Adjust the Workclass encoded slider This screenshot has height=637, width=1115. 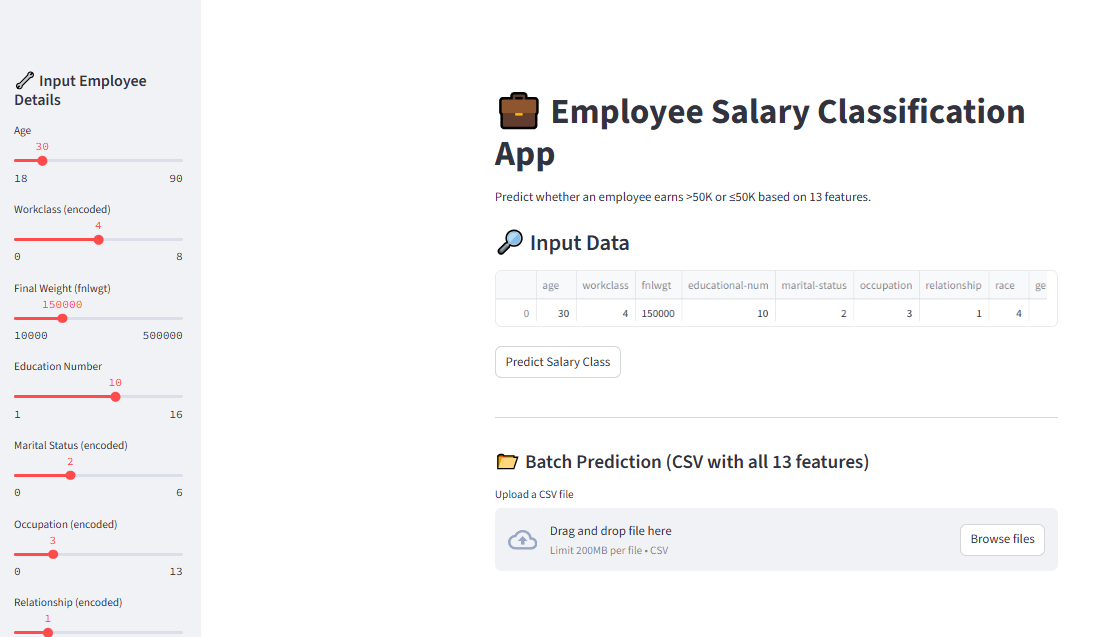pos(97,239)
